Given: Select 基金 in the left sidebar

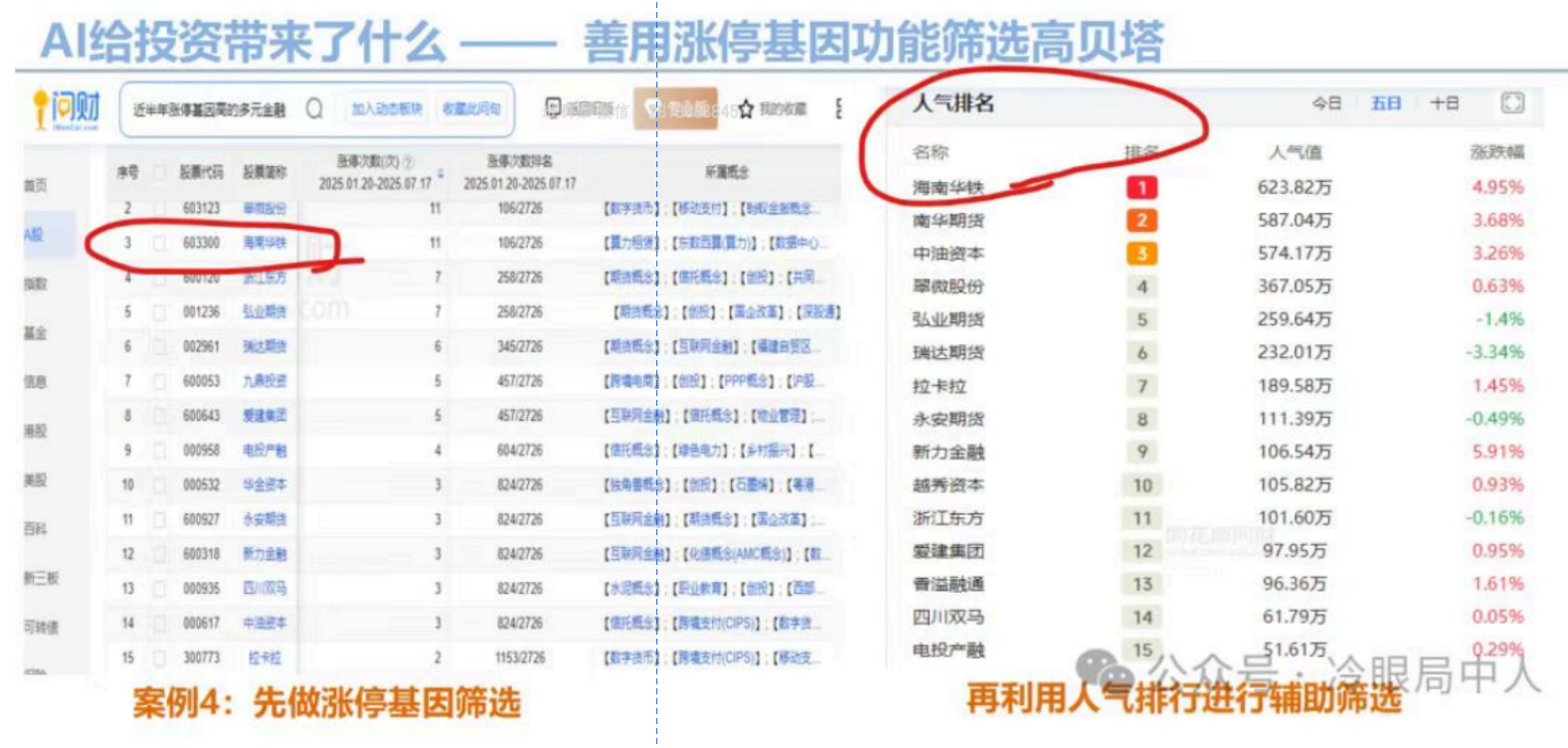Looking at the screenshot, I should pyautogui.click(x=35, y=332).
